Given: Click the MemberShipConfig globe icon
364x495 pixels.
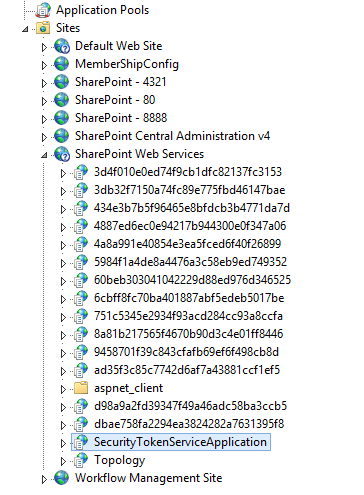Looking at the screenshot, I should (62, 64).
